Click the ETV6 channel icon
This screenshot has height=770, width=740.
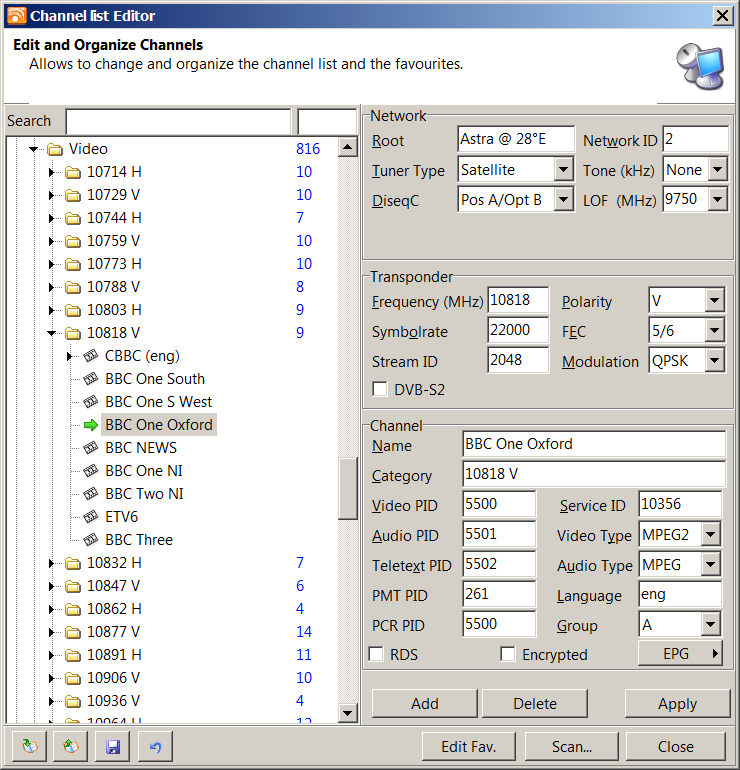pos(91,517)
